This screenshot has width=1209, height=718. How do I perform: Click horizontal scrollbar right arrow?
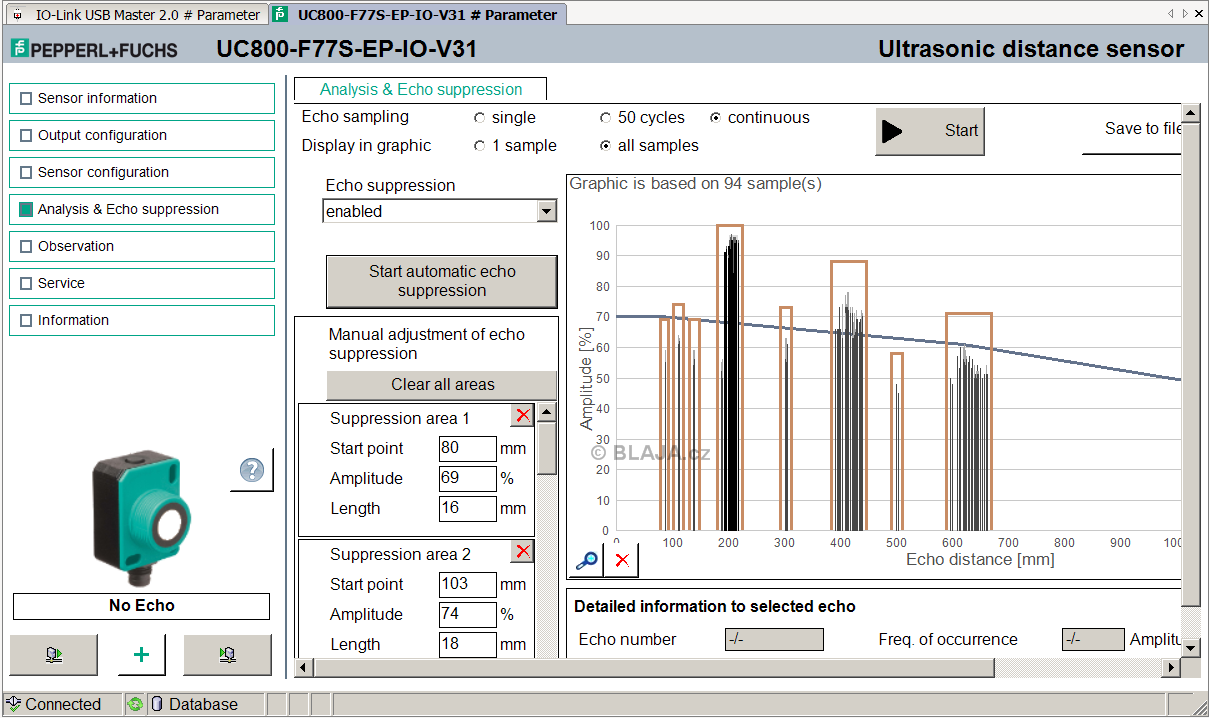(1172, 667)
